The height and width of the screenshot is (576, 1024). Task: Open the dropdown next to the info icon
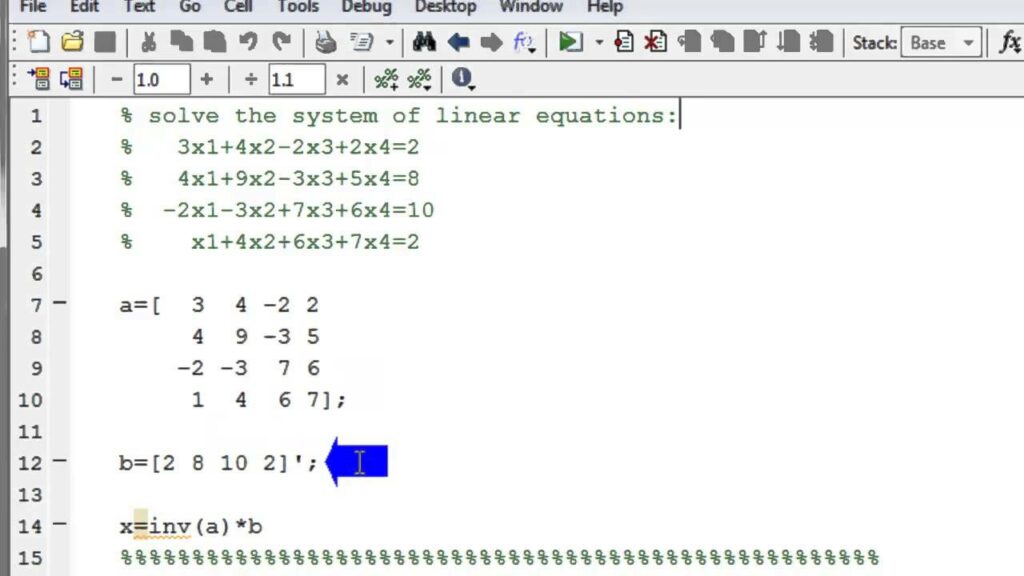click(x=471, y=84)
